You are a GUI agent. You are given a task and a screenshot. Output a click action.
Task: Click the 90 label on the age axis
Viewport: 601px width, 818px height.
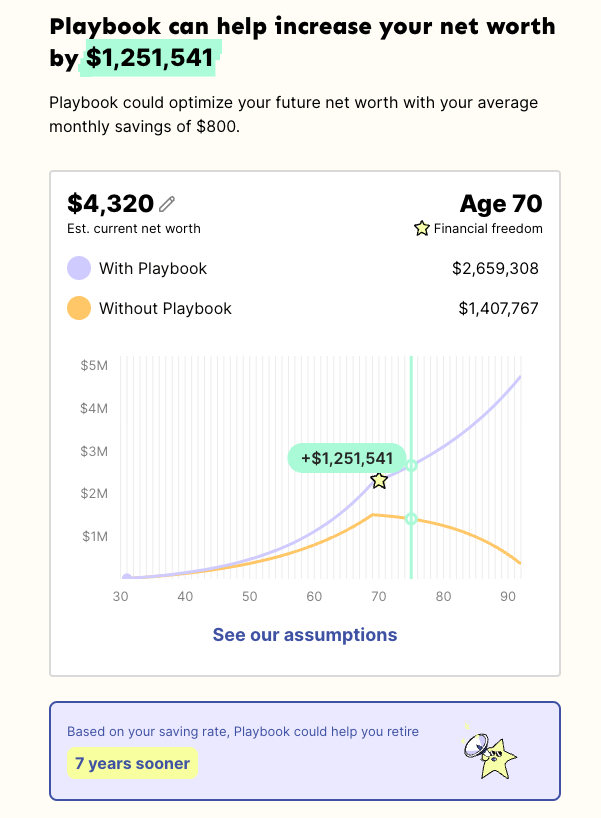click(x=507, y=596)
